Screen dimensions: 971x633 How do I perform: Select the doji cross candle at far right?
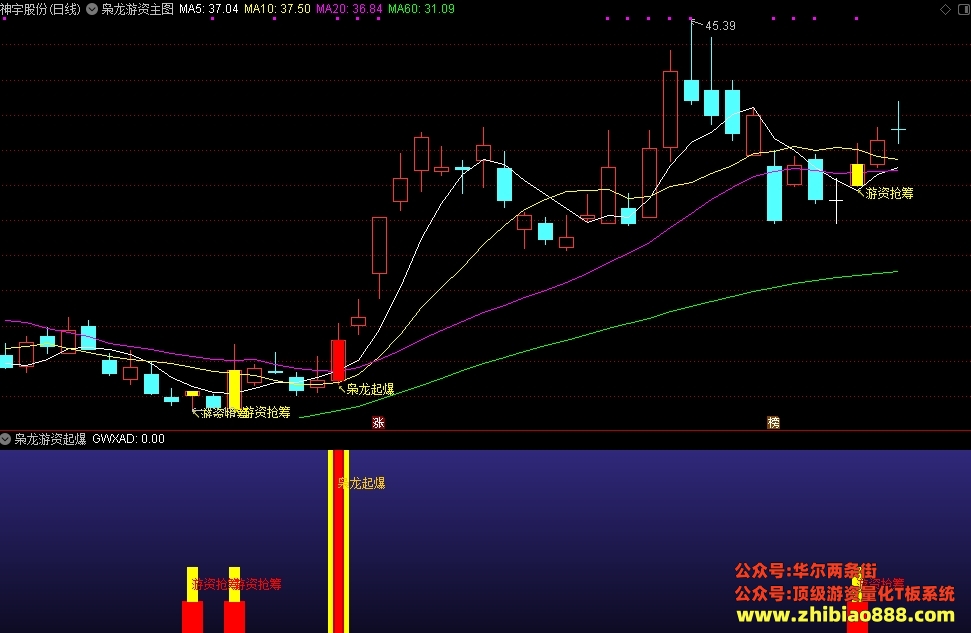899,129
